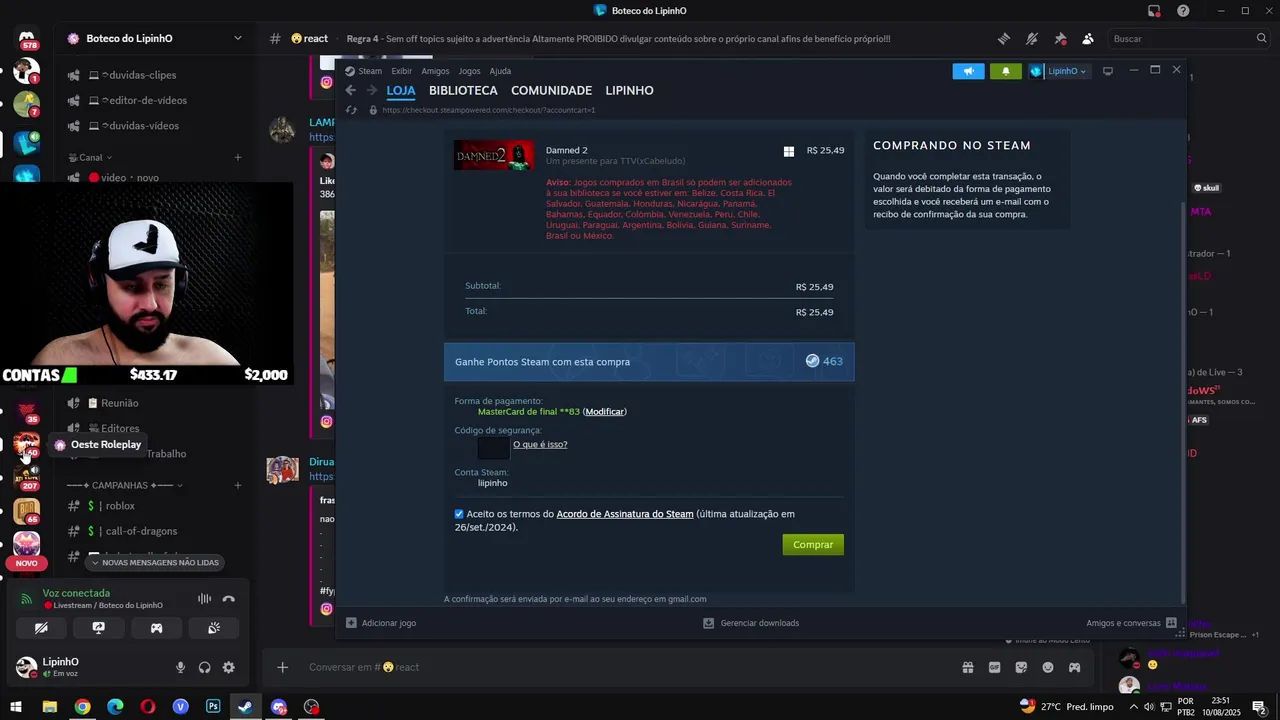Open Jogos menu in Steam
Image resolution: width=1280 pixels, height=720 pixels.
469,71
